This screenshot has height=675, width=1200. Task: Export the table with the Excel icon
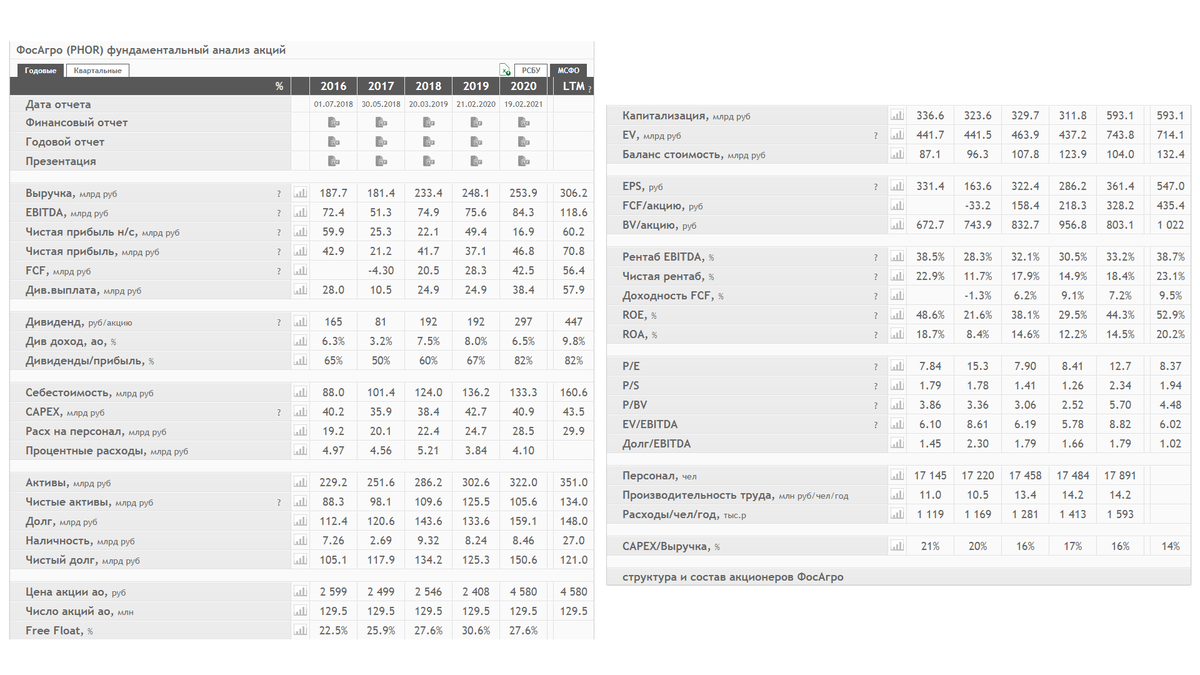506,71
